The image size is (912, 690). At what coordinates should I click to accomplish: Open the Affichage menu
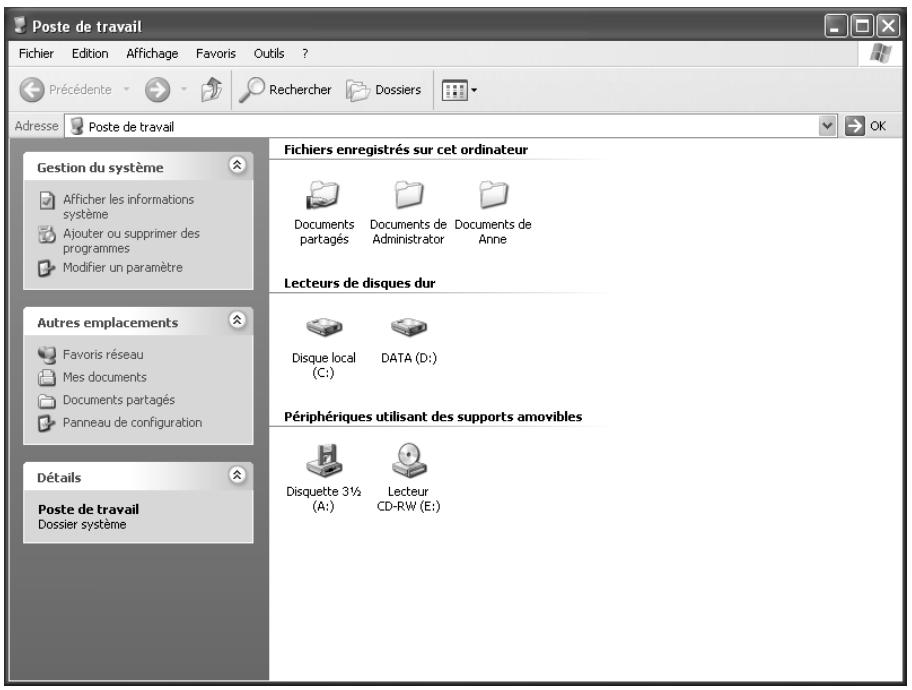click(x=152, y=54)
